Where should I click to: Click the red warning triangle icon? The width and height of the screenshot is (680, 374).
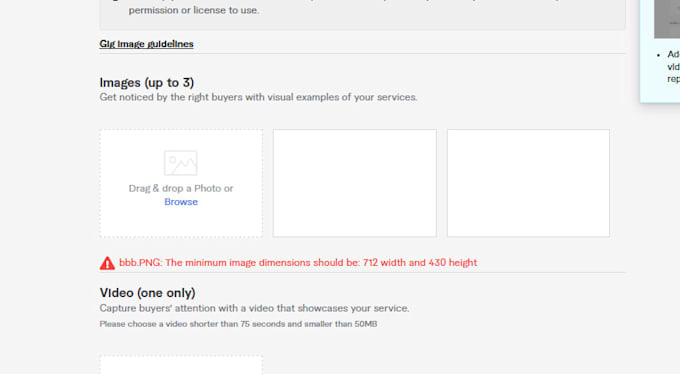click(107, 263)
